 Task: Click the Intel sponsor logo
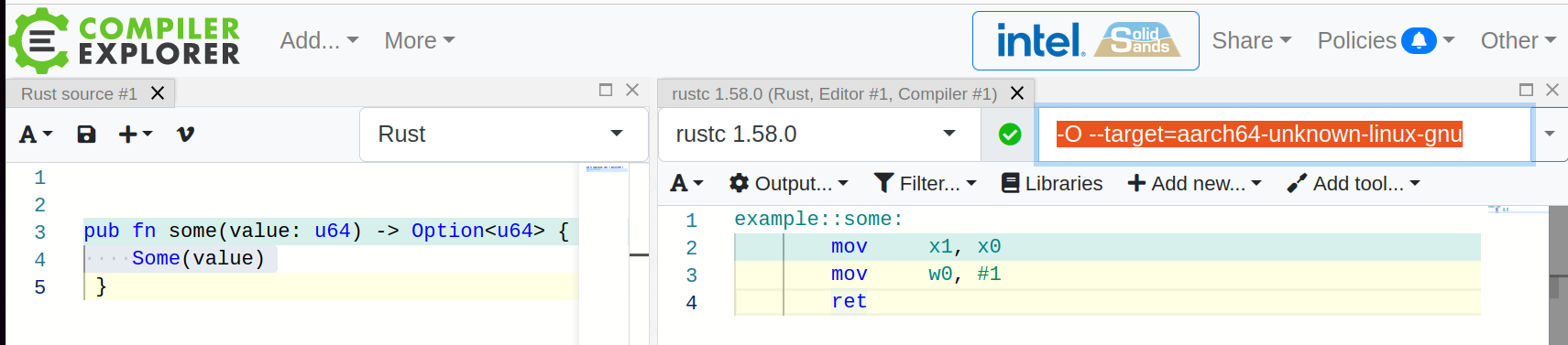click(x=1040, y=40)
